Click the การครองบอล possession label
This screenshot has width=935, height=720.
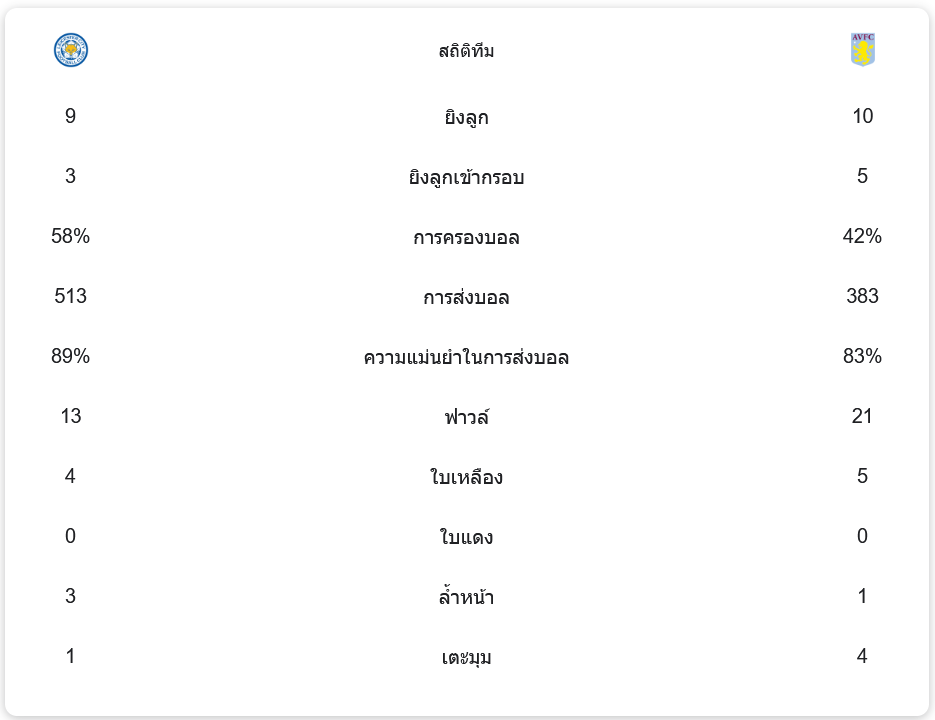[x=466, y=238]
